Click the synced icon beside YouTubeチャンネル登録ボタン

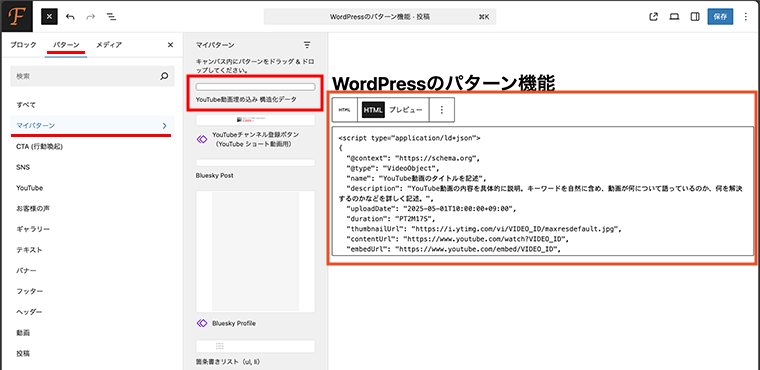202,139
